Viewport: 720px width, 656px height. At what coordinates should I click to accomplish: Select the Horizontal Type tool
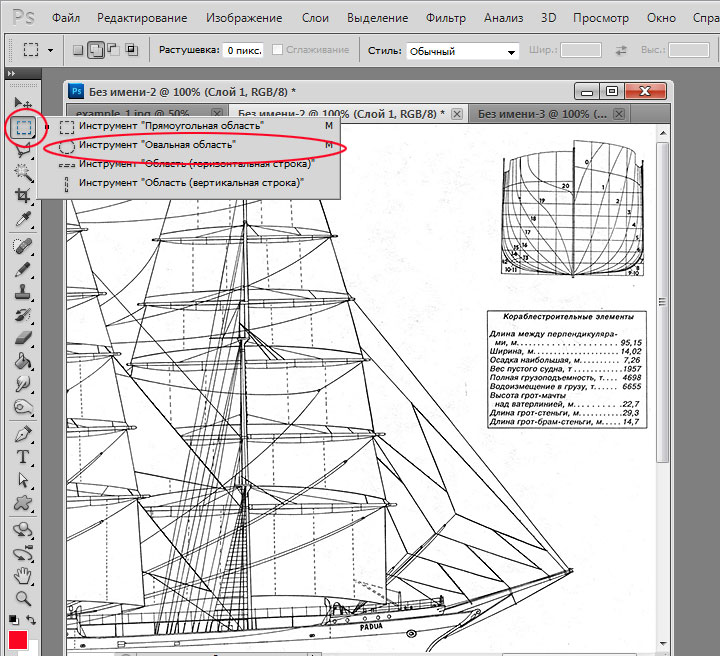(x=23, y=457)
